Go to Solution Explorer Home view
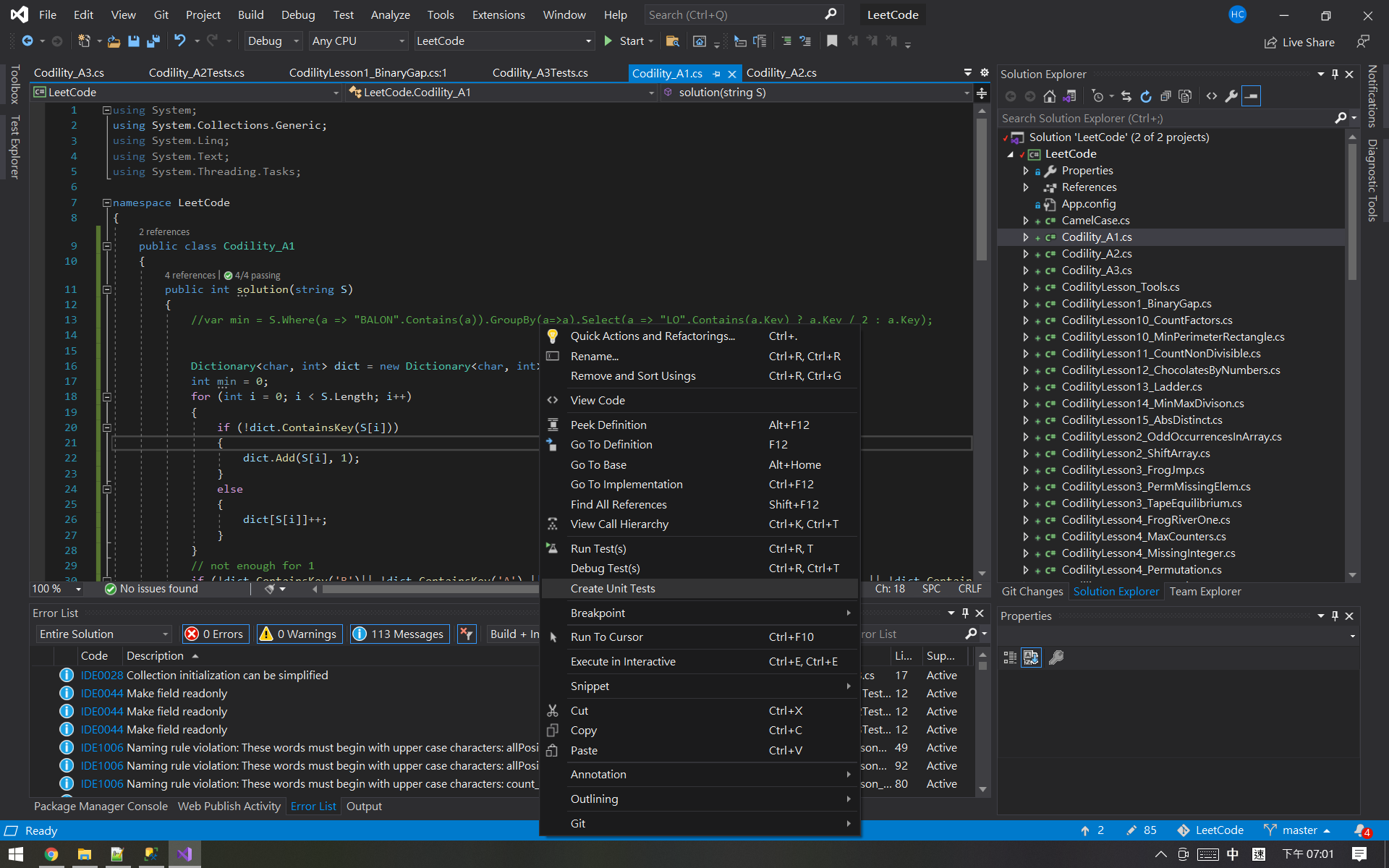 click(x=1049, y=95)
